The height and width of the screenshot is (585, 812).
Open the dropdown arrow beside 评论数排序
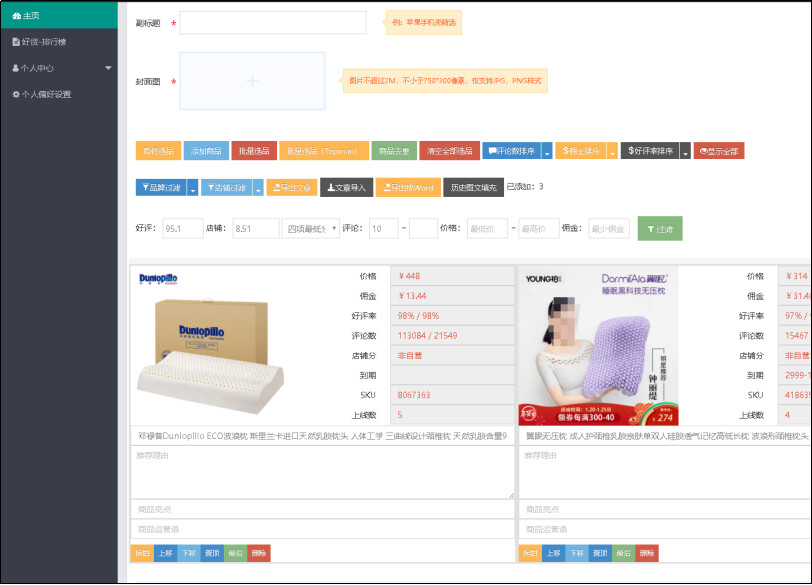point(547,151)
